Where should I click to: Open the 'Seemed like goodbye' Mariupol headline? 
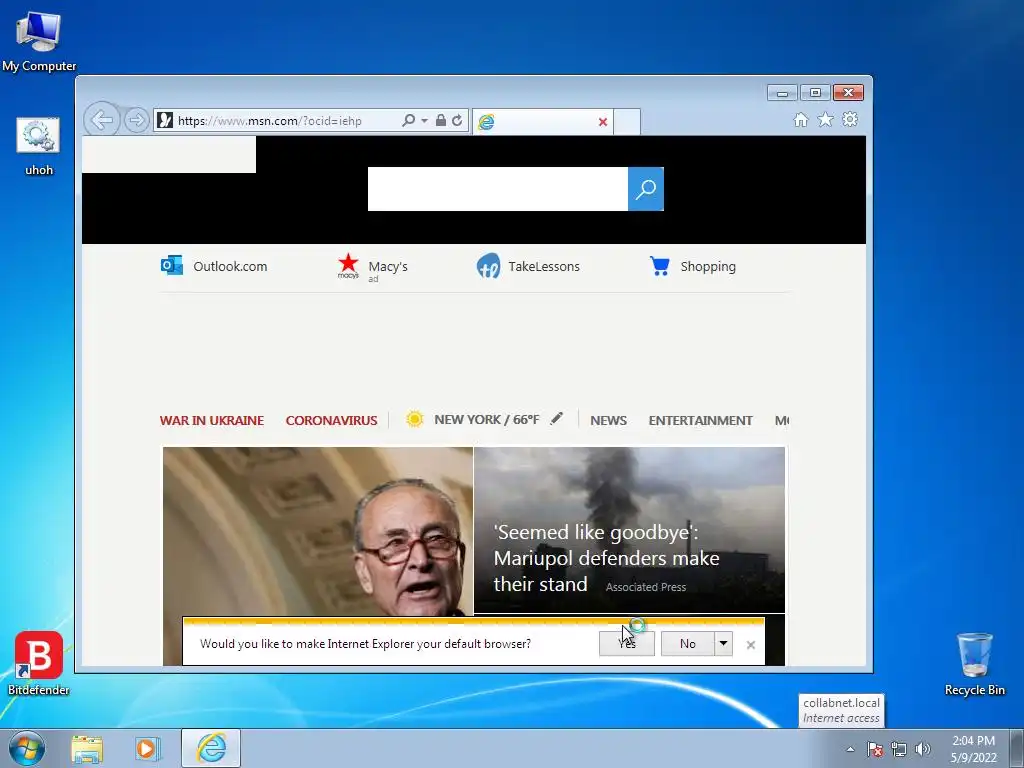pyautogui.click(x=606, y=558)
